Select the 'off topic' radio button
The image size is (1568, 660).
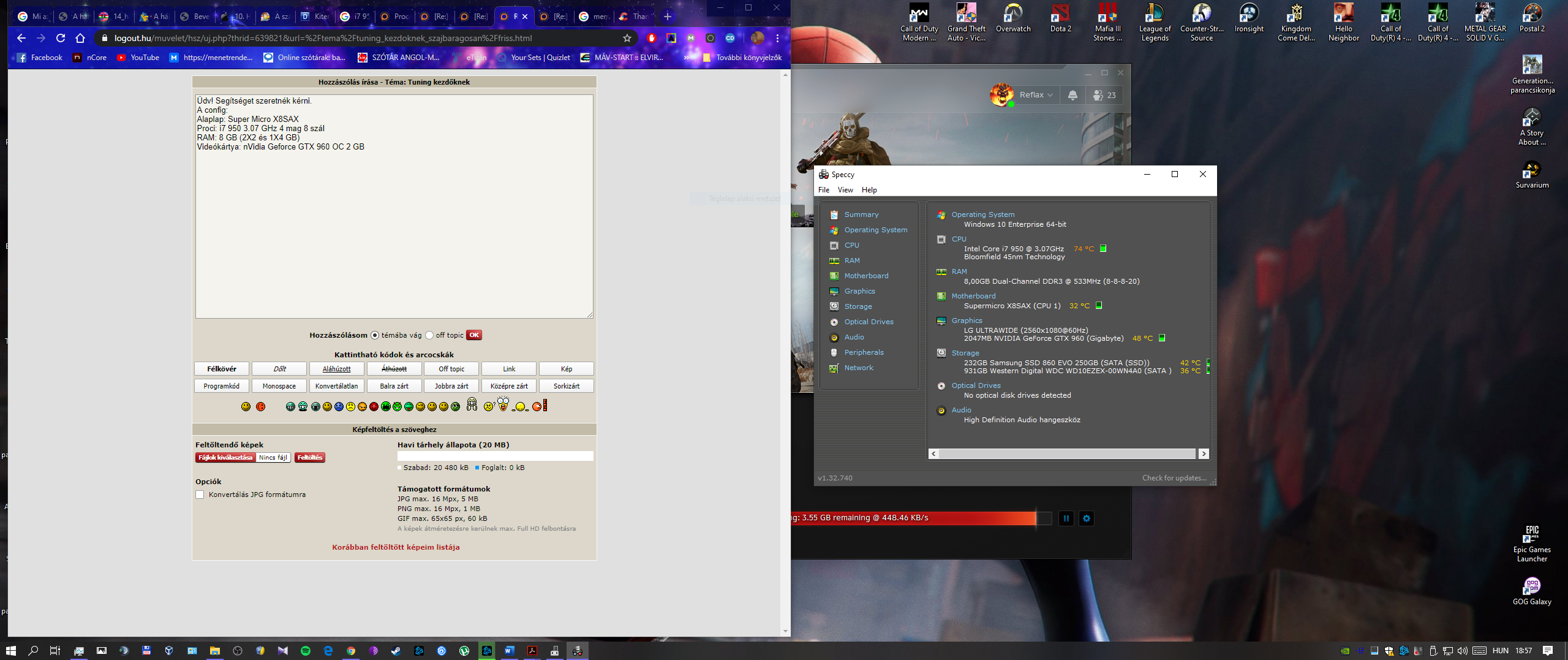[429, 335]
